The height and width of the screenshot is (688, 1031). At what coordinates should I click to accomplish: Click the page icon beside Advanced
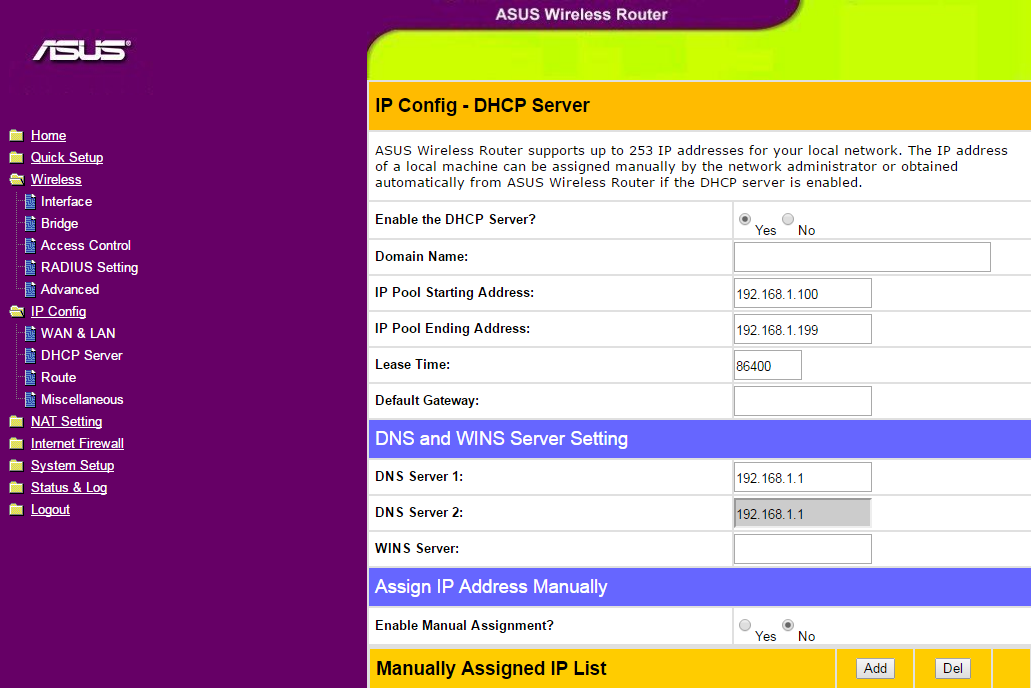click(x=30, y=289)
